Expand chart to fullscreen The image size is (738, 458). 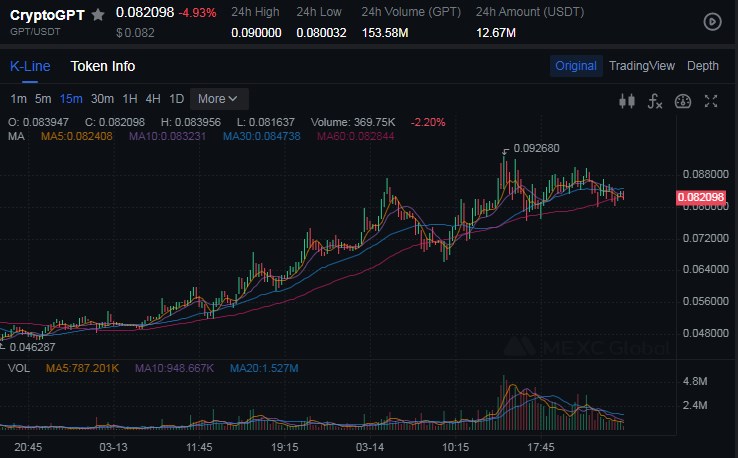pos(711,101)
